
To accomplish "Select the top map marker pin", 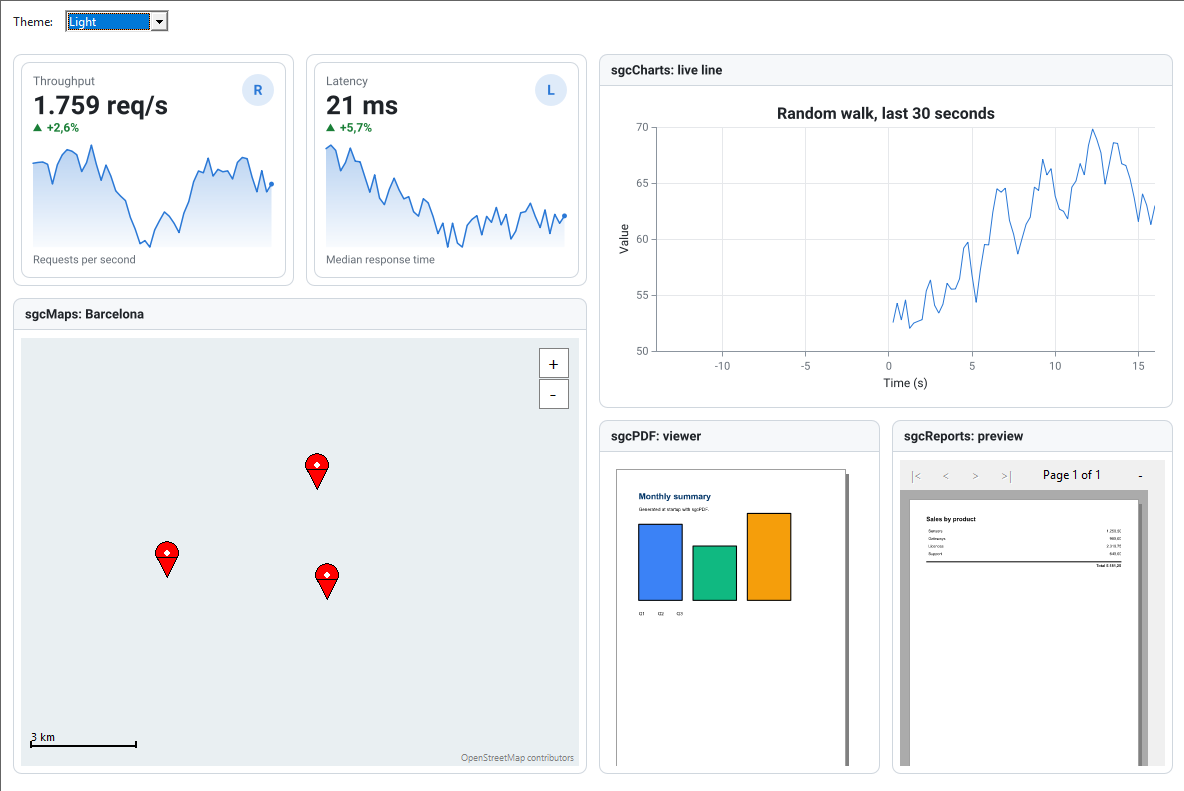I will pos(317,471).
